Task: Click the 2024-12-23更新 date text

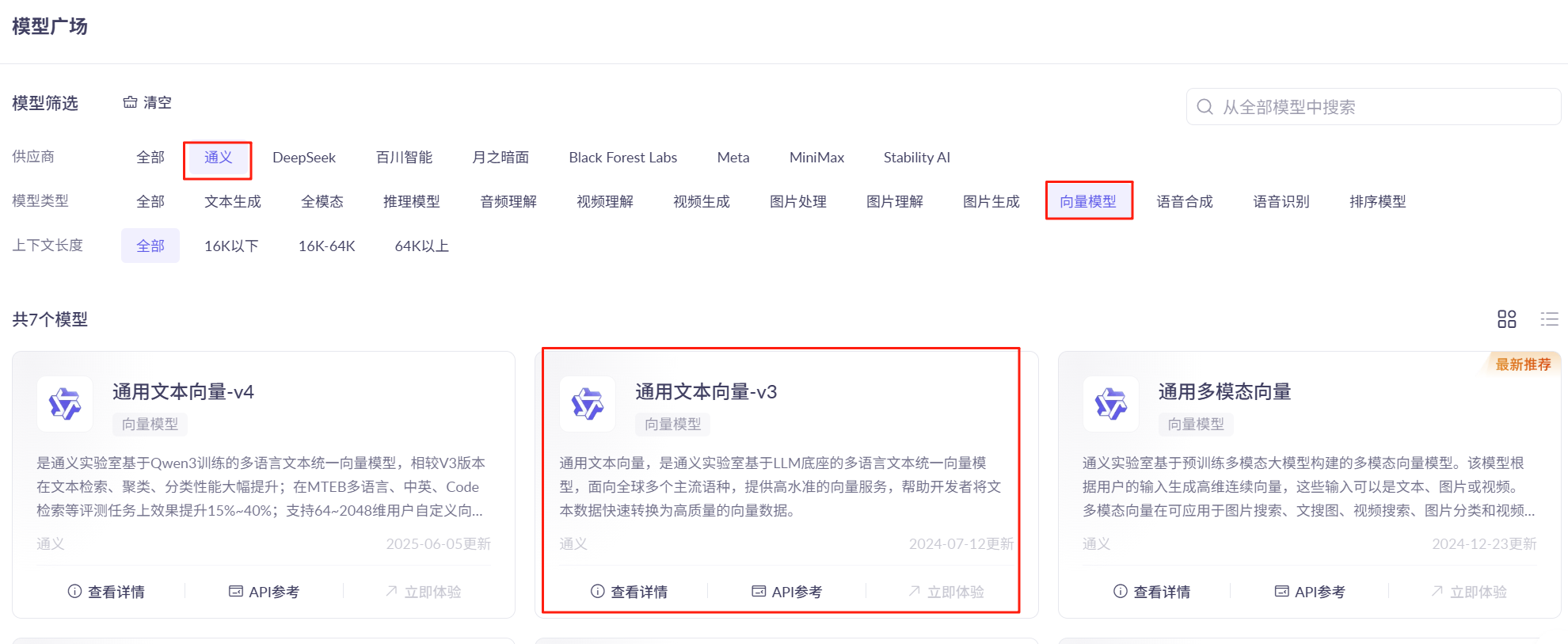Action: click(x=1484, y=543)
